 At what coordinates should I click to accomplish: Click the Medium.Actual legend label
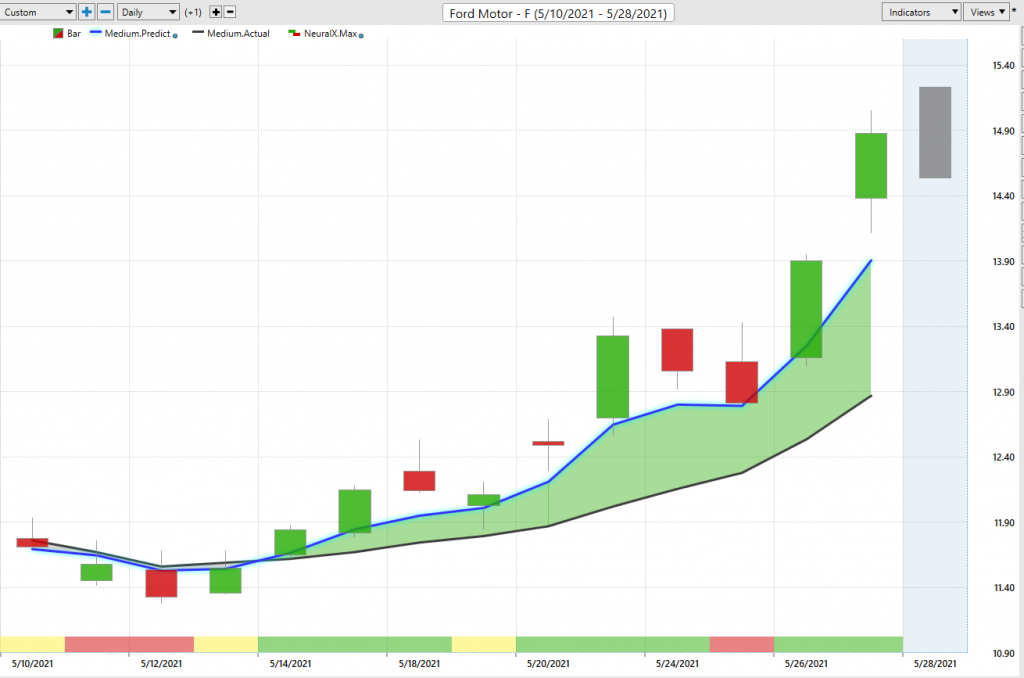coord(238,33)
